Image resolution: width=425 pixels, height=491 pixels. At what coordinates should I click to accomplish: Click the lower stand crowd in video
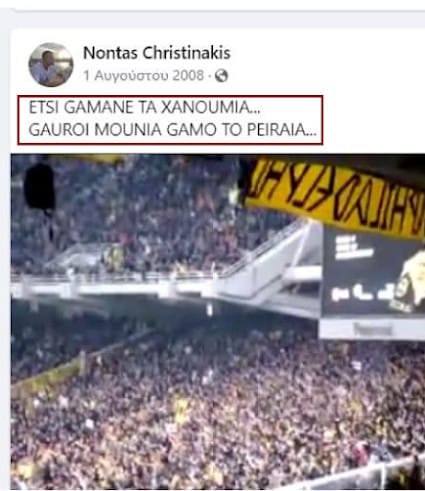click(217, 410)
